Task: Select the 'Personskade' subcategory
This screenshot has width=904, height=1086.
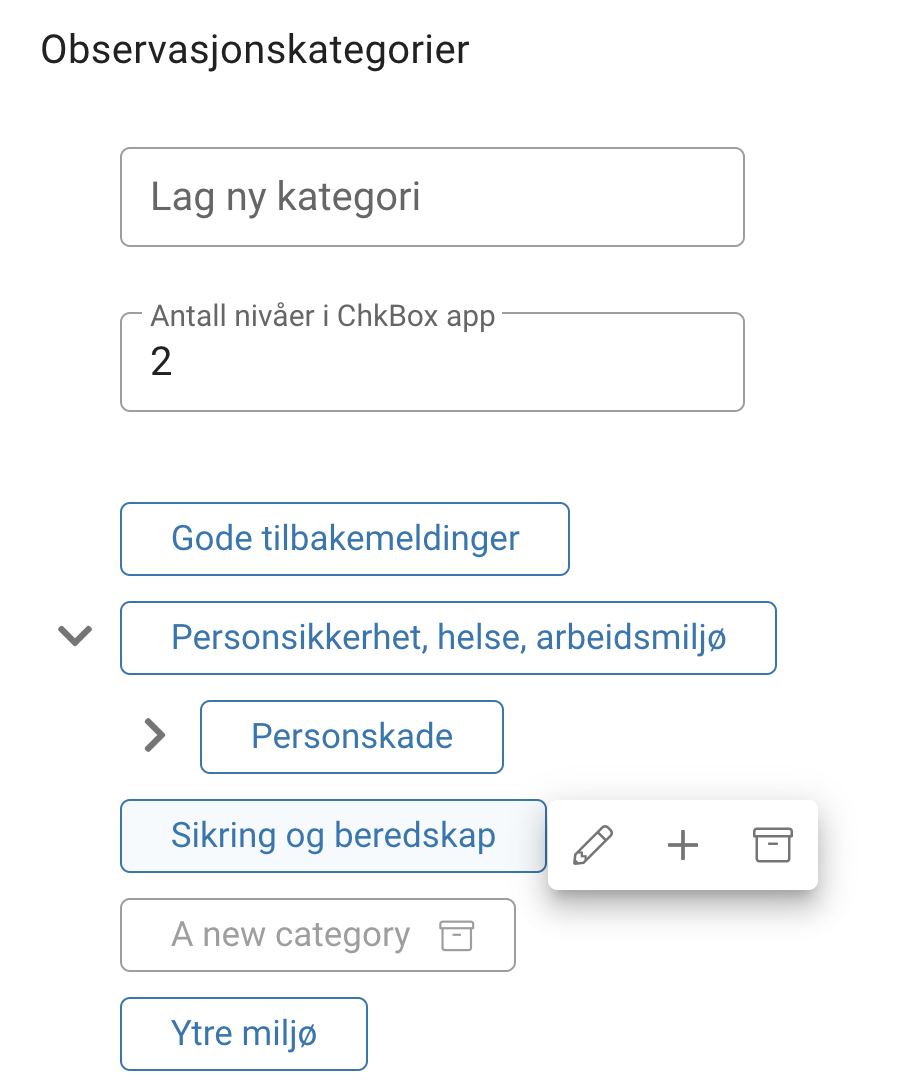Action: click(x=351, y=736)
